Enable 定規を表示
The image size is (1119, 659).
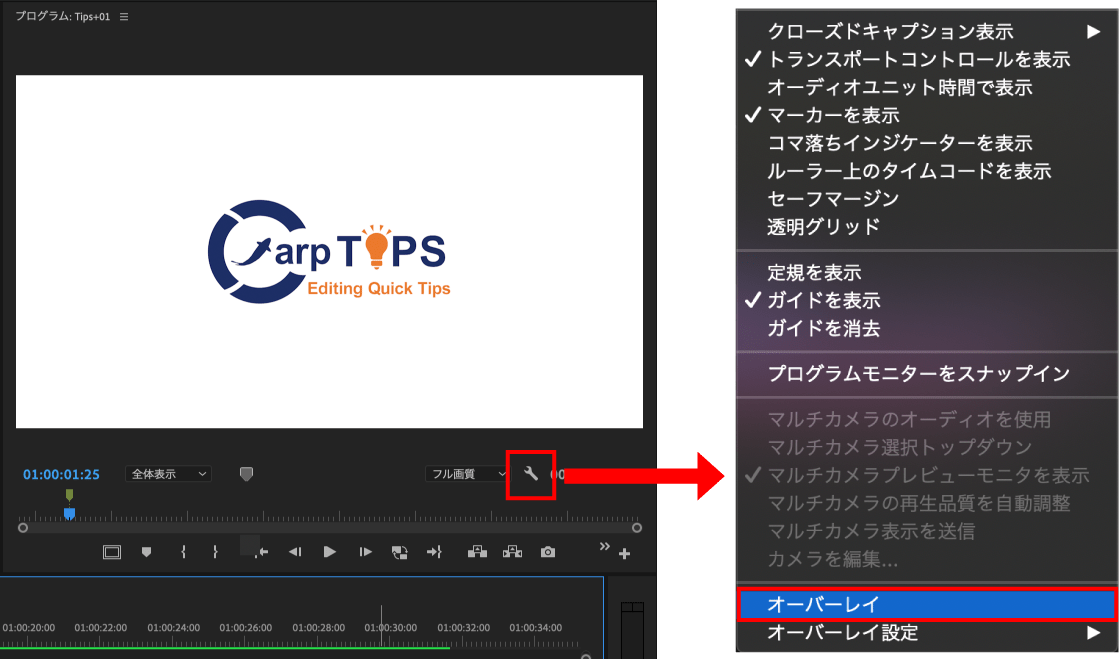click(926, 272)
